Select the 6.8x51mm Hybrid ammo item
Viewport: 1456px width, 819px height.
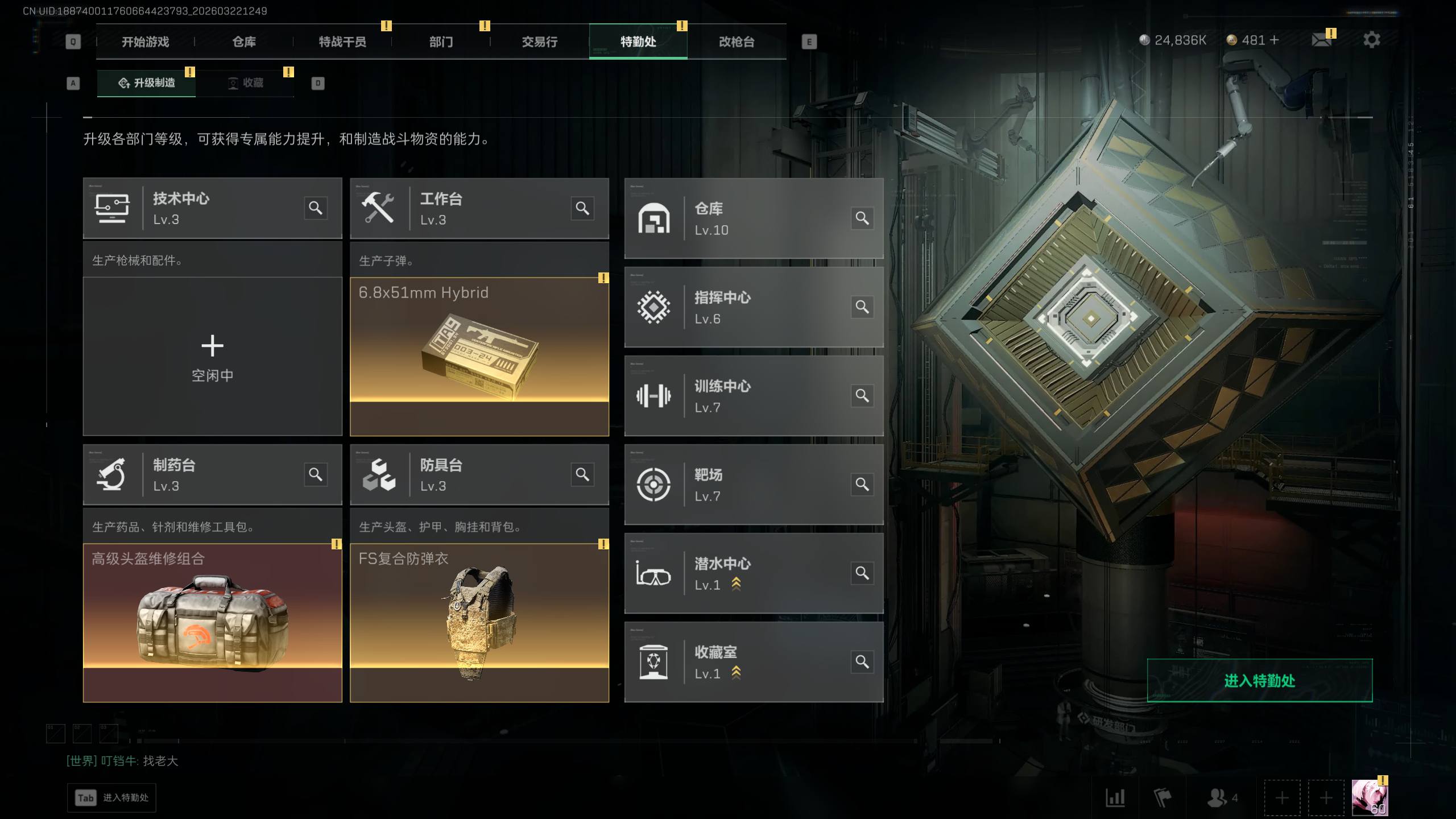(x=479, y=357)
